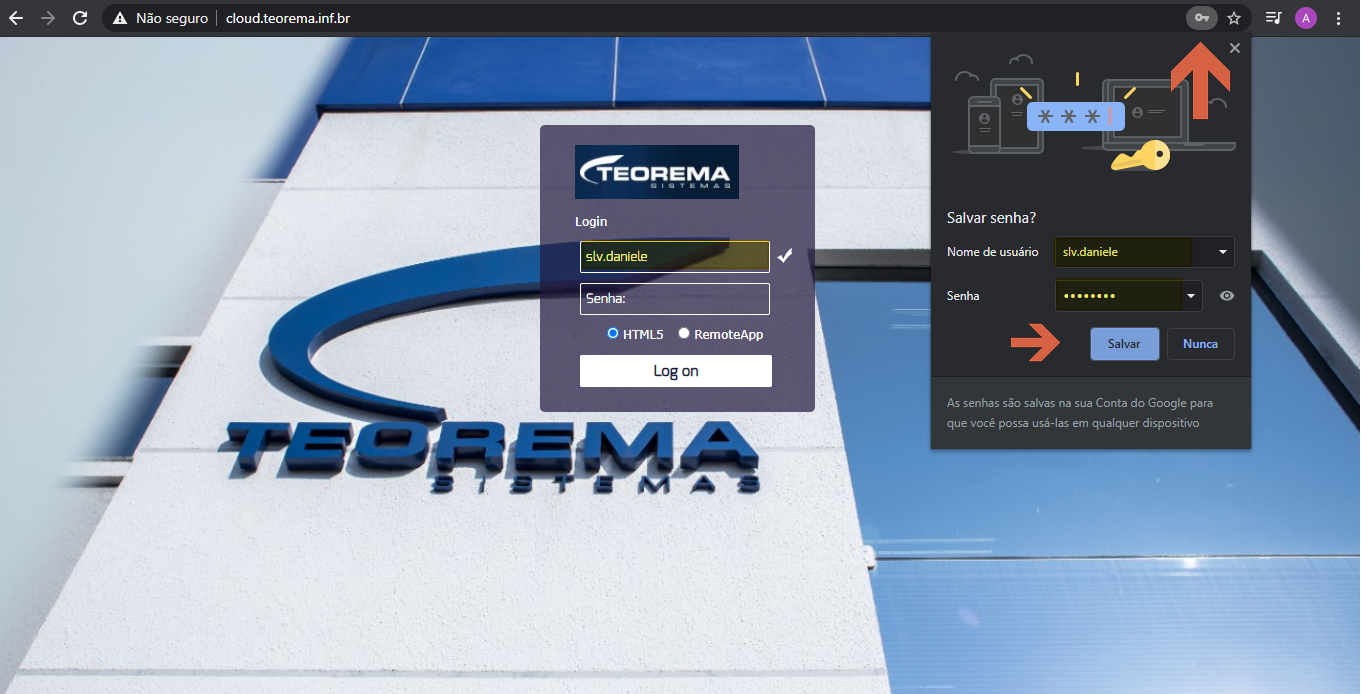Image resolution: width=1361 pixels, height=694 pixels.
Task: Click the Google Account passwords note text
Action: 1080,413
